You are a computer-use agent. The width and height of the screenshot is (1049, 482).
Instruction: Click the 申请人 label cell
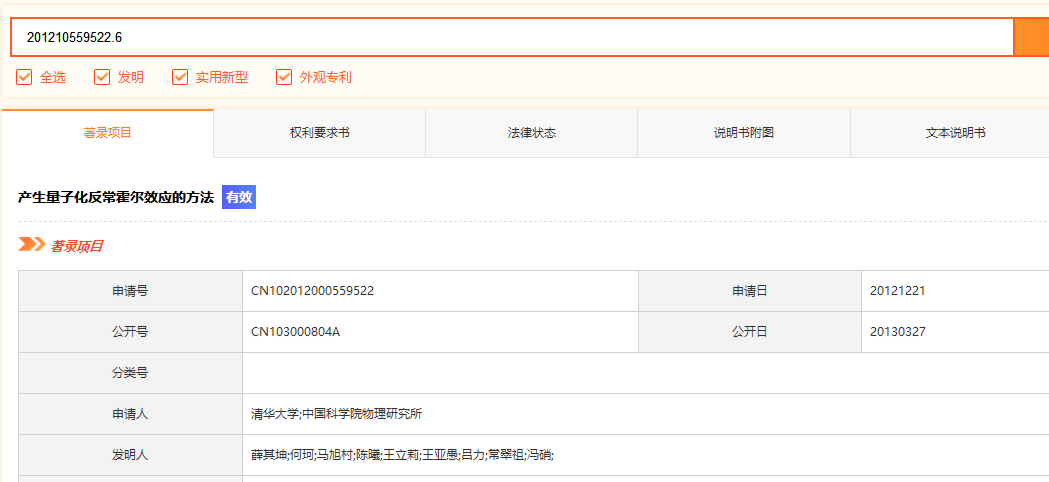(130, 414)
